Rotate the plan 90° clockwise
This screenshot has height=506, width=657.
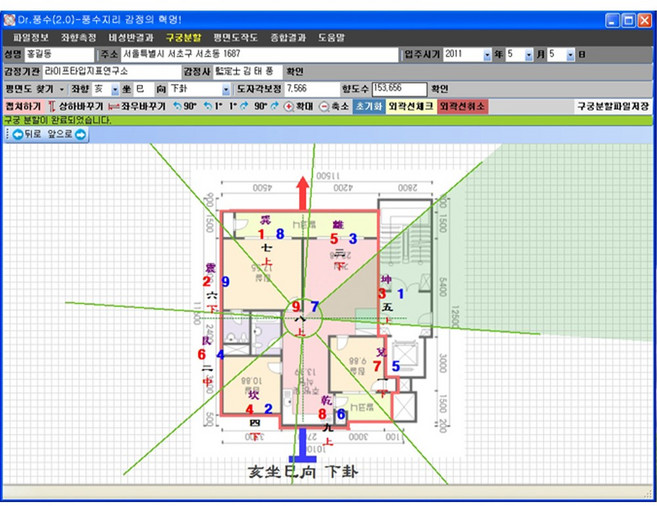266,106
